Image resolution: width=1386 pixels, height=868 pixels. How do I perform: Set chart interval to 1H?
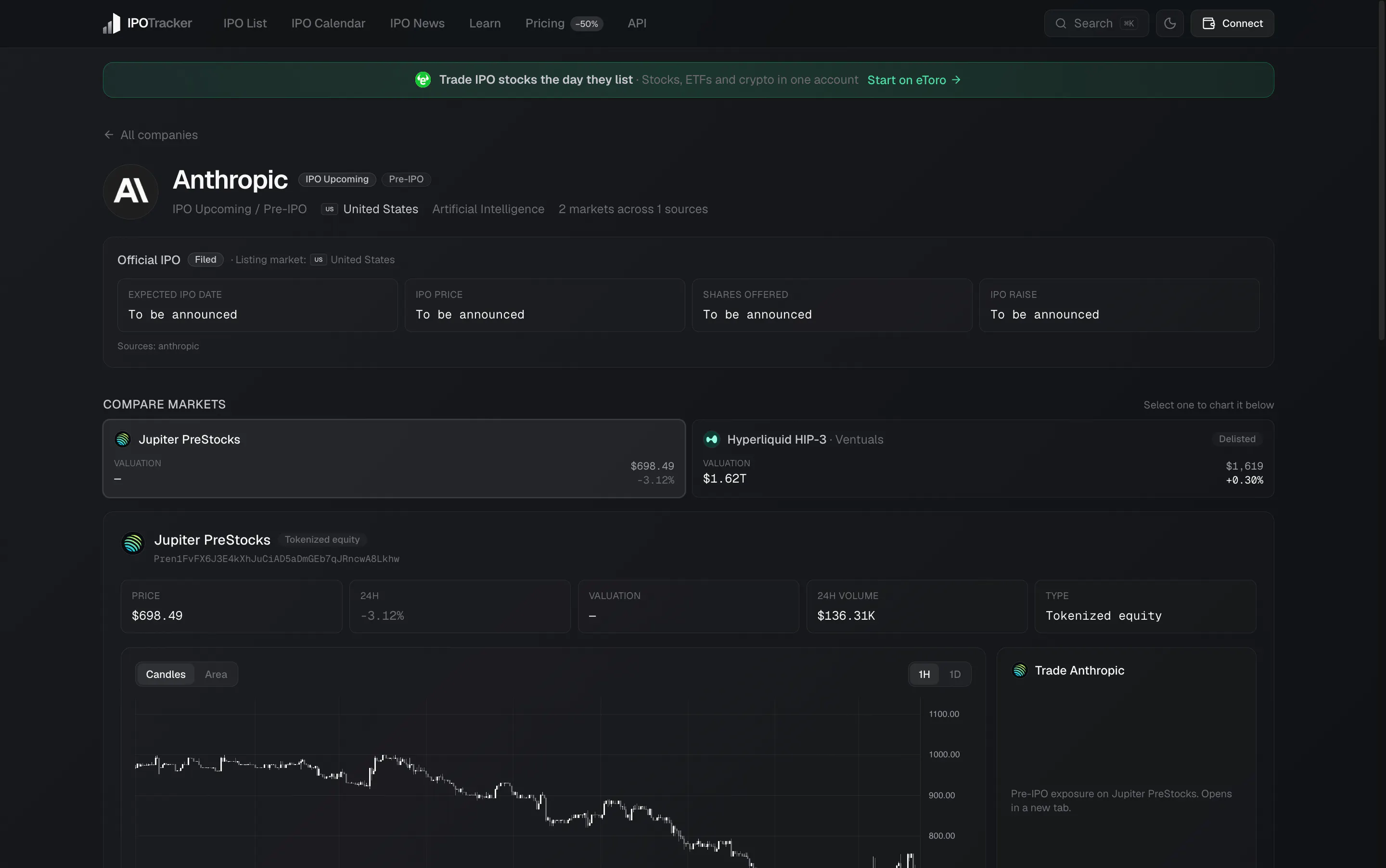(924, 675)
